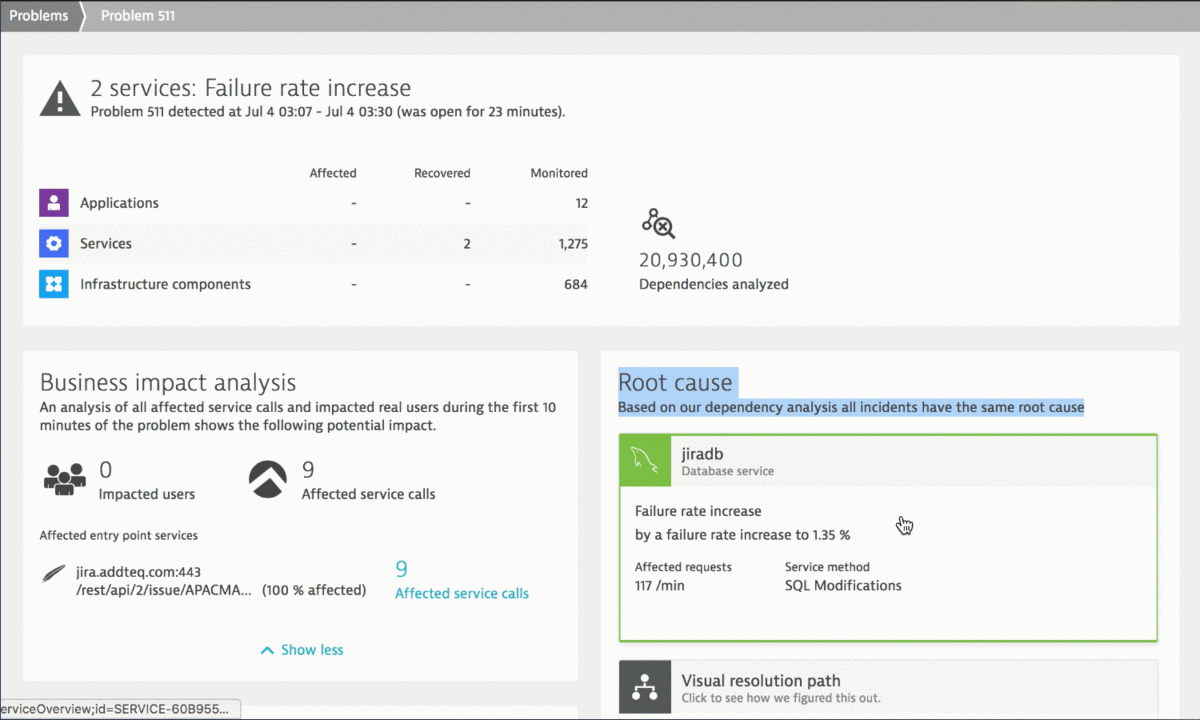Select the blue Services icon
Image resolution: width=1200 pixels, height=720 pixels.
[53, 243]
